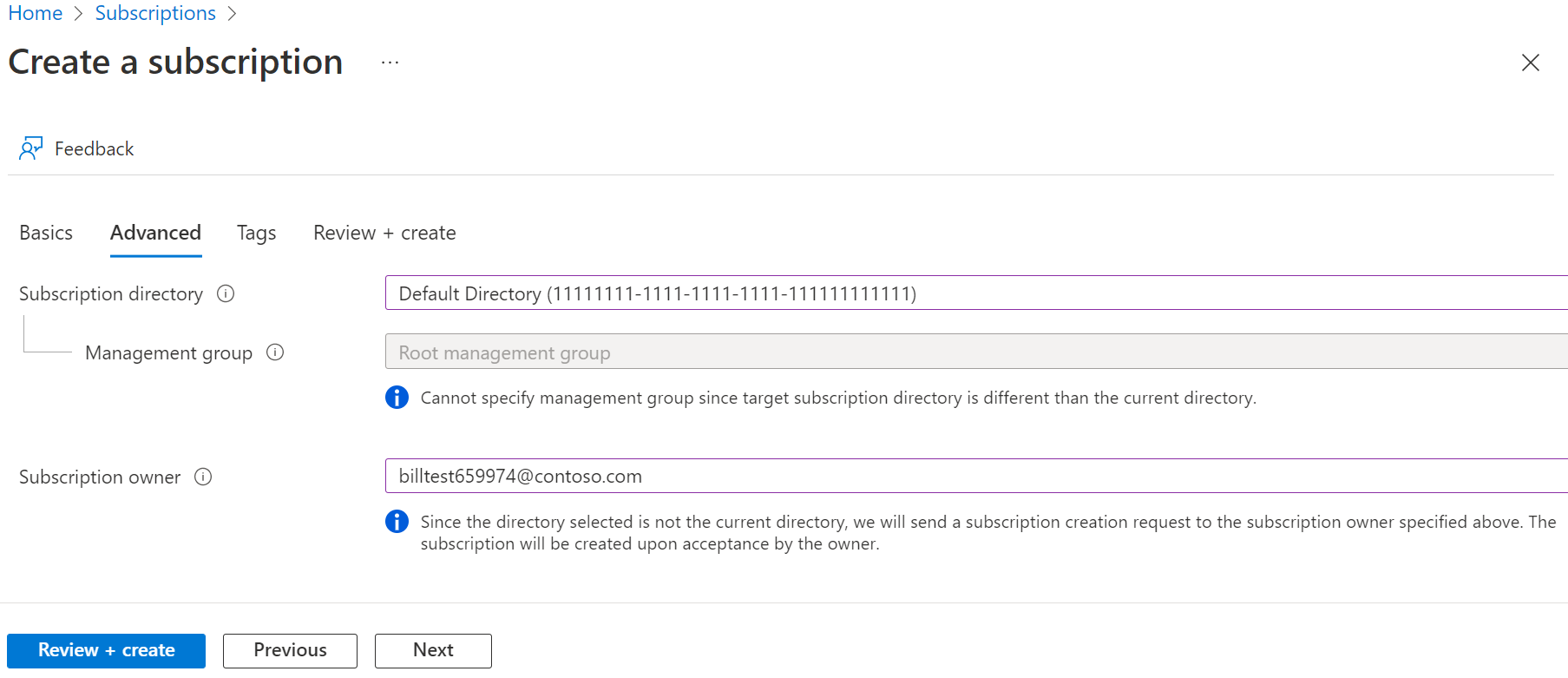Click the Previous button
The width and height of the screenshot is (1568, 678).
[x=290, y=650]
